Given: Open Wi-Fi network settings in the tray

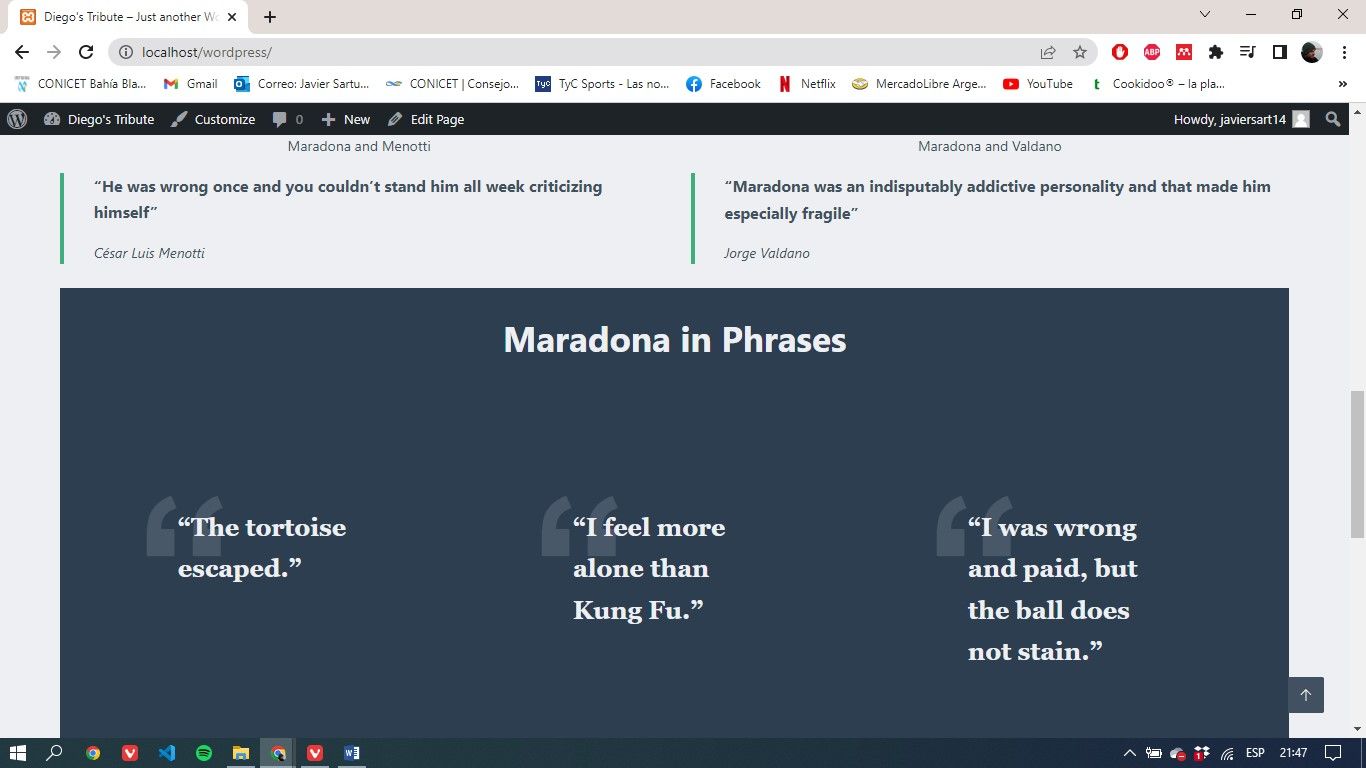Looking at the screenshot, I should 1227,753.
